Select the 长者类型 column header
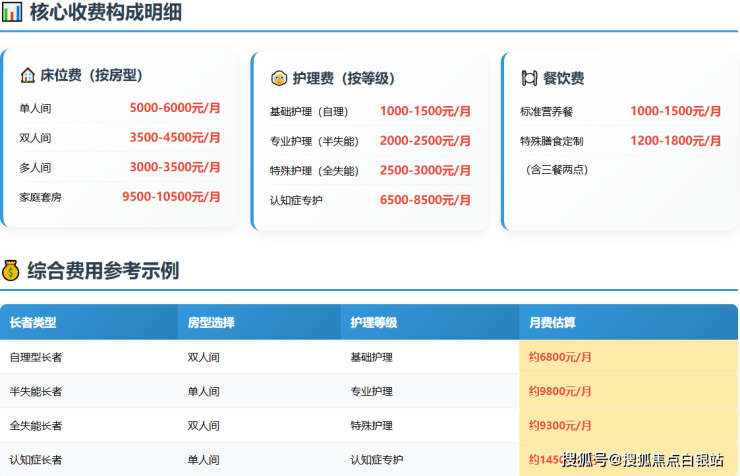The image size is (740, 476). (x=33, y=323)
